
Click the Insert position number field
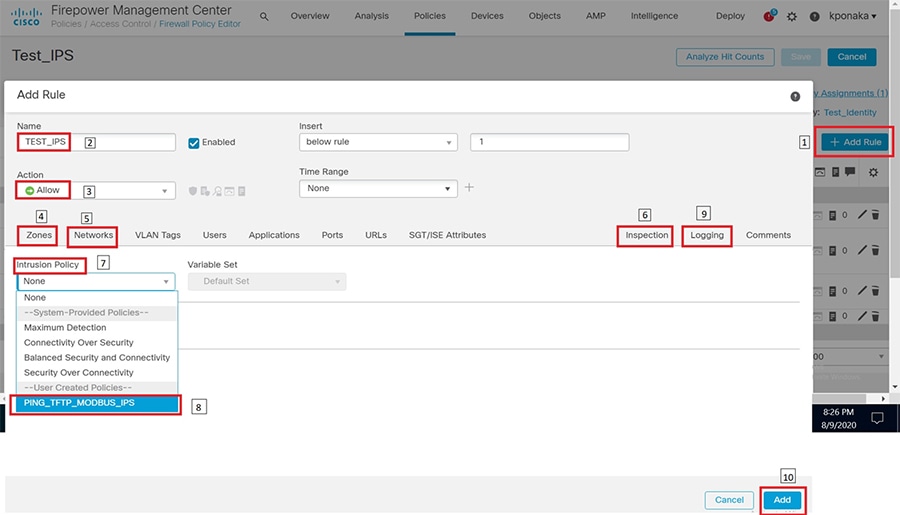coord(549,142)
